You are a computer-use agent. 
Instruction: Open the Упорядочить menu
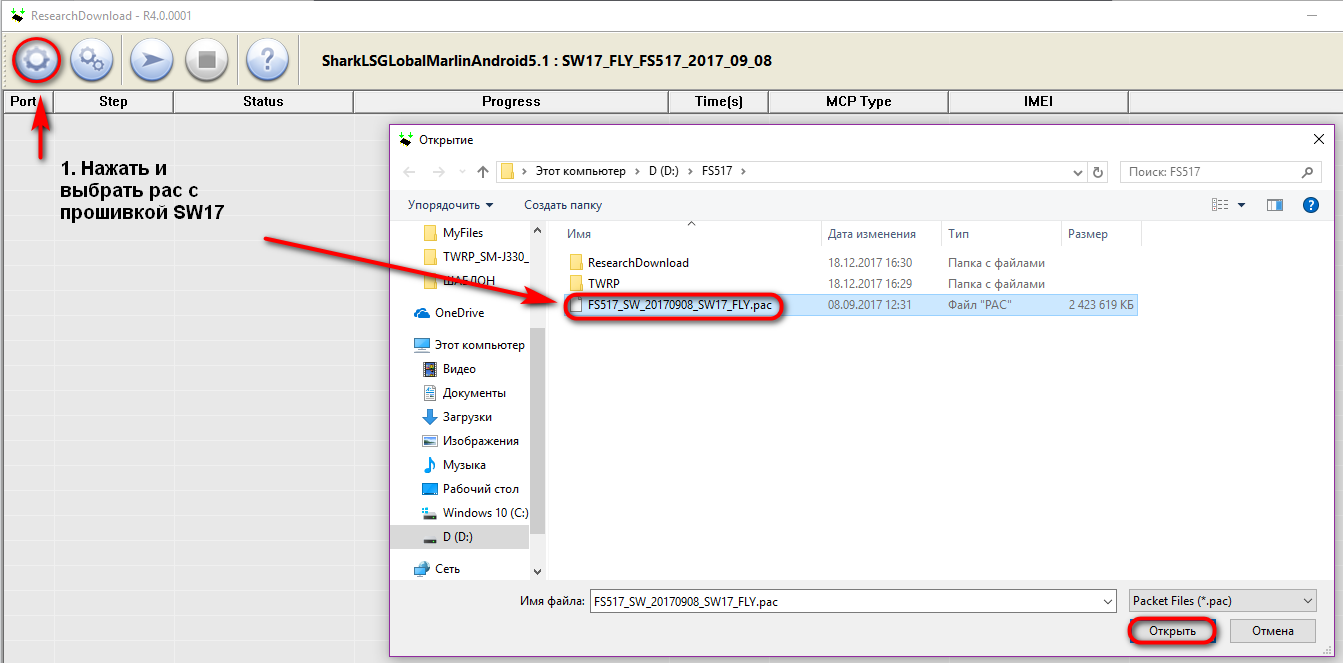pyautogui.click(x=450, y=205)
